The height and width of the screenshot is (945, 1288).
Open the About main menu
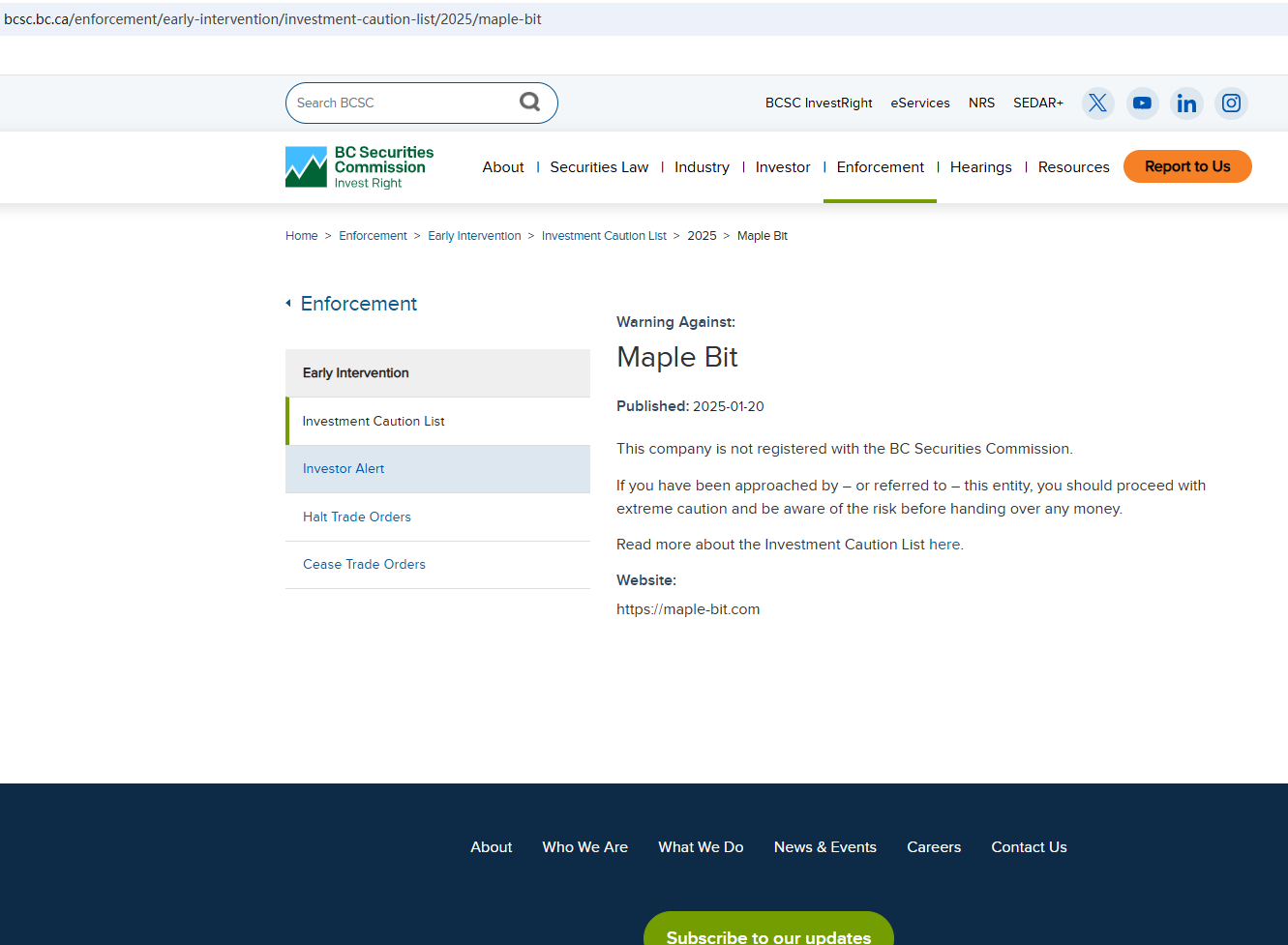(503, 167)
